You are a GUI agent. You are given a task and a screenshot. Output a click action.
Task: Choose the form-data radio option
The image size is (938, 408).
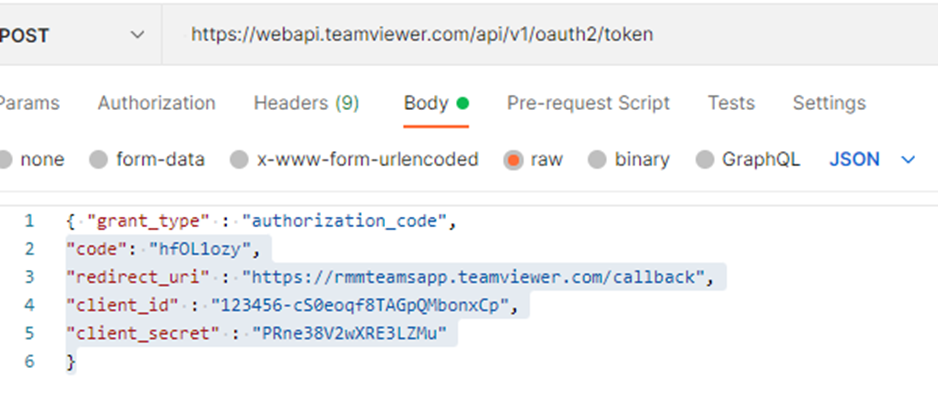pos(99,160)
